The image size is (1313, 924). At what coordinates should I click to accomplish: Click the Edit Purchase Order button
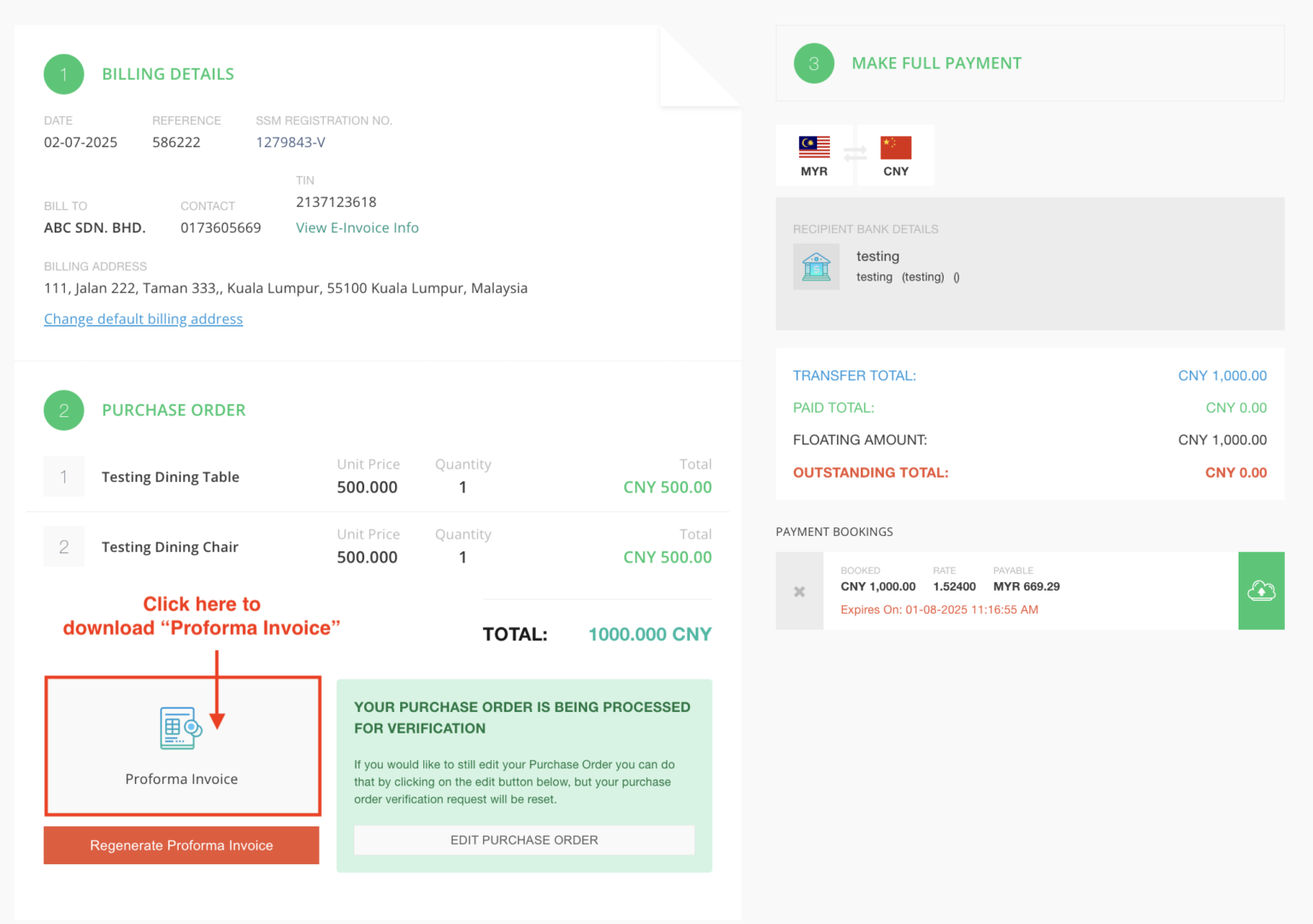524,839
